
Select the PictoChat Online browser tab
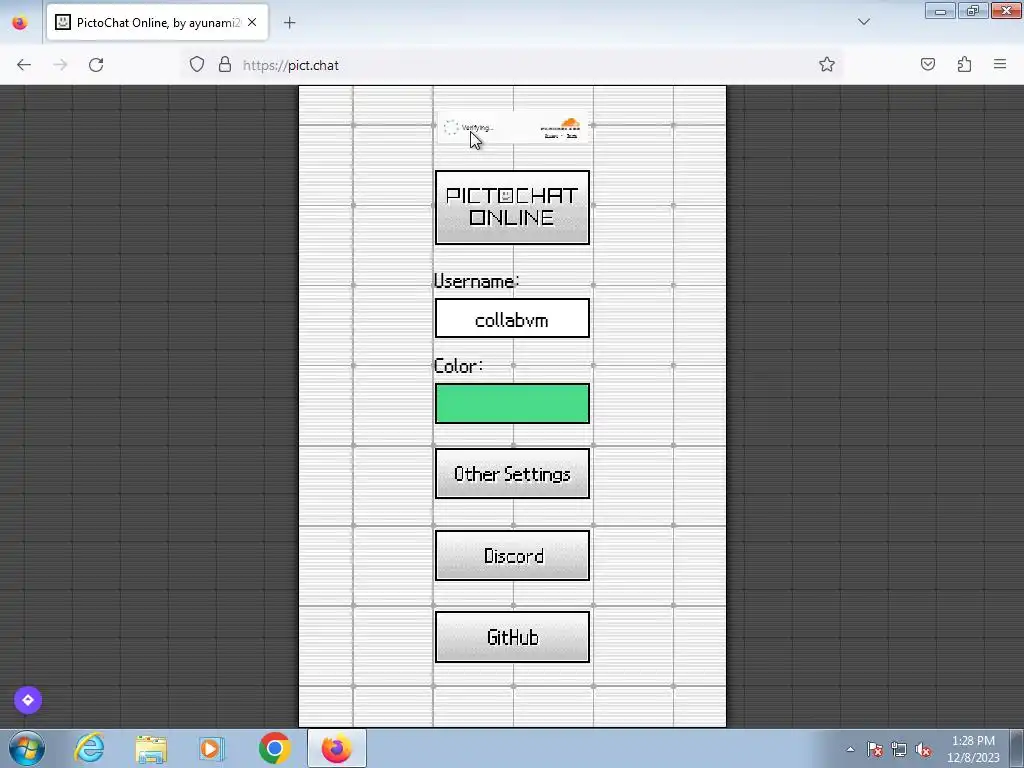(x=157, y=22)
